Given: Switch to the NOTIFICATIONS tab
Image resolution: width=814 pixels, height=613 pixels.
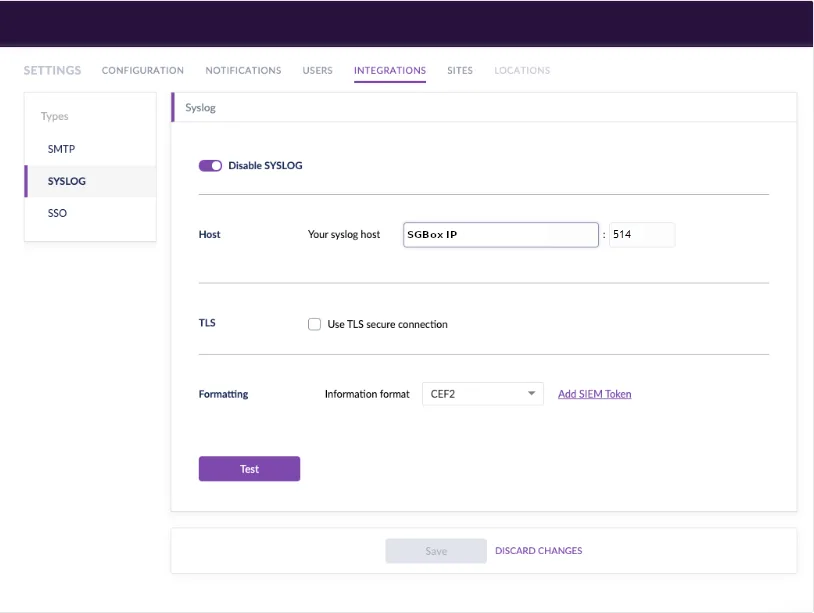Looking at the screenshot, I should (243, 70).
